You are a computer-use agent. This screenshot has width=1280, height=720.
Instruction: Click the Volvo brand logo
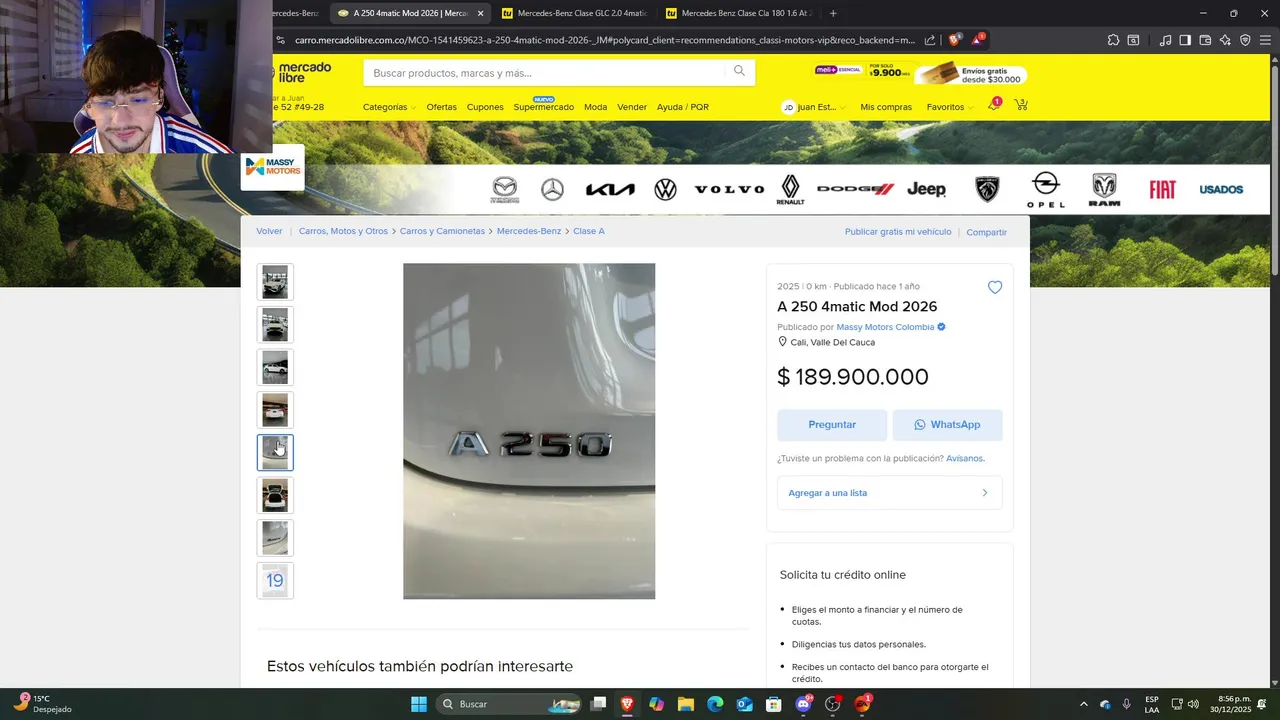coord(729,189)
